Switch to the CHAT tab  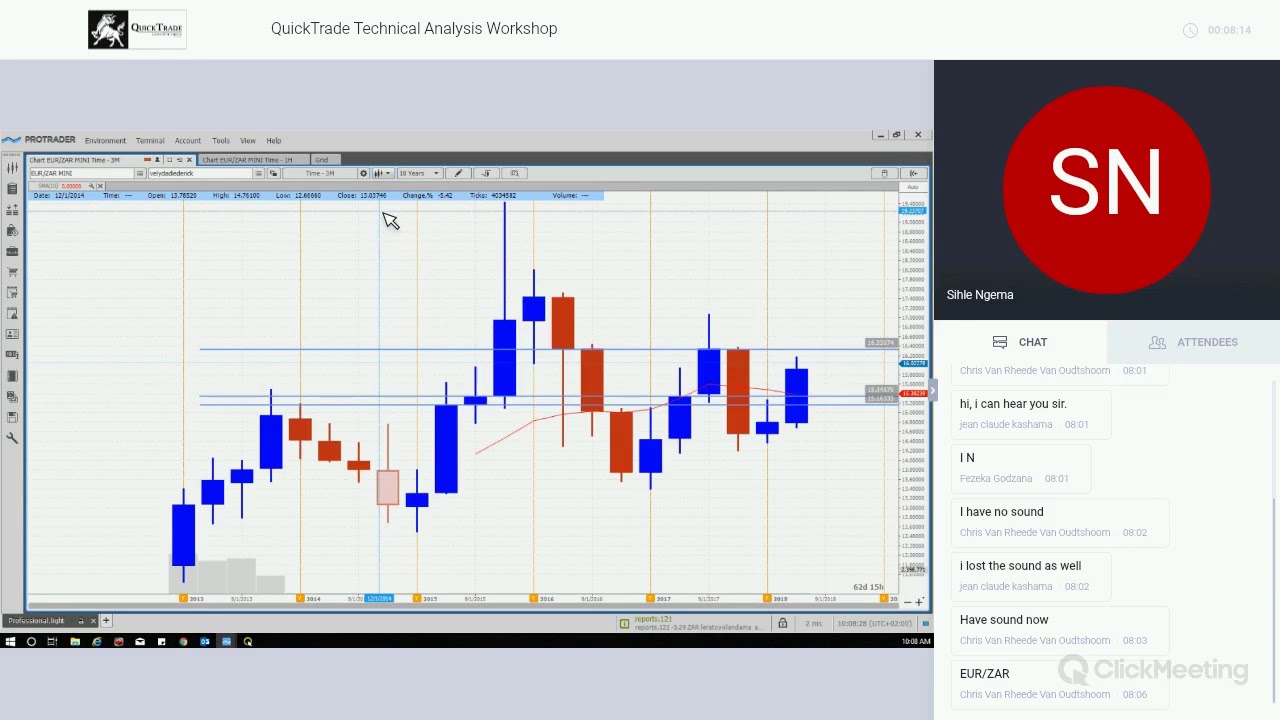point(1020,342)
